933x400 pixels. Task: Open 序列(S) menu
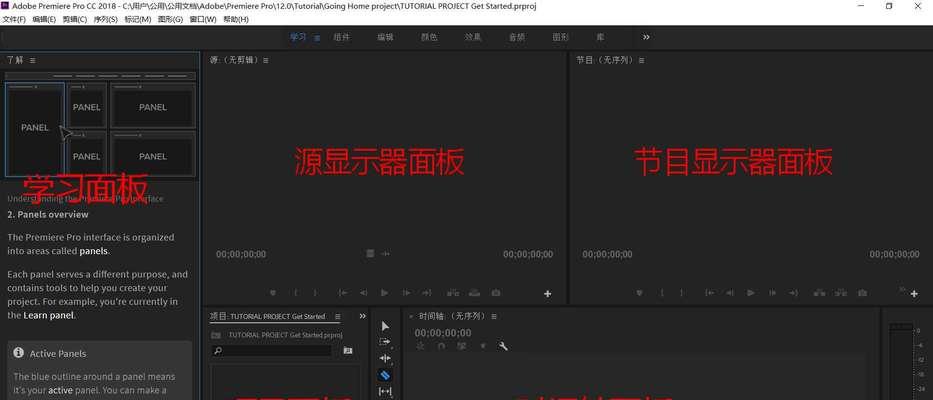coord(106,19)
